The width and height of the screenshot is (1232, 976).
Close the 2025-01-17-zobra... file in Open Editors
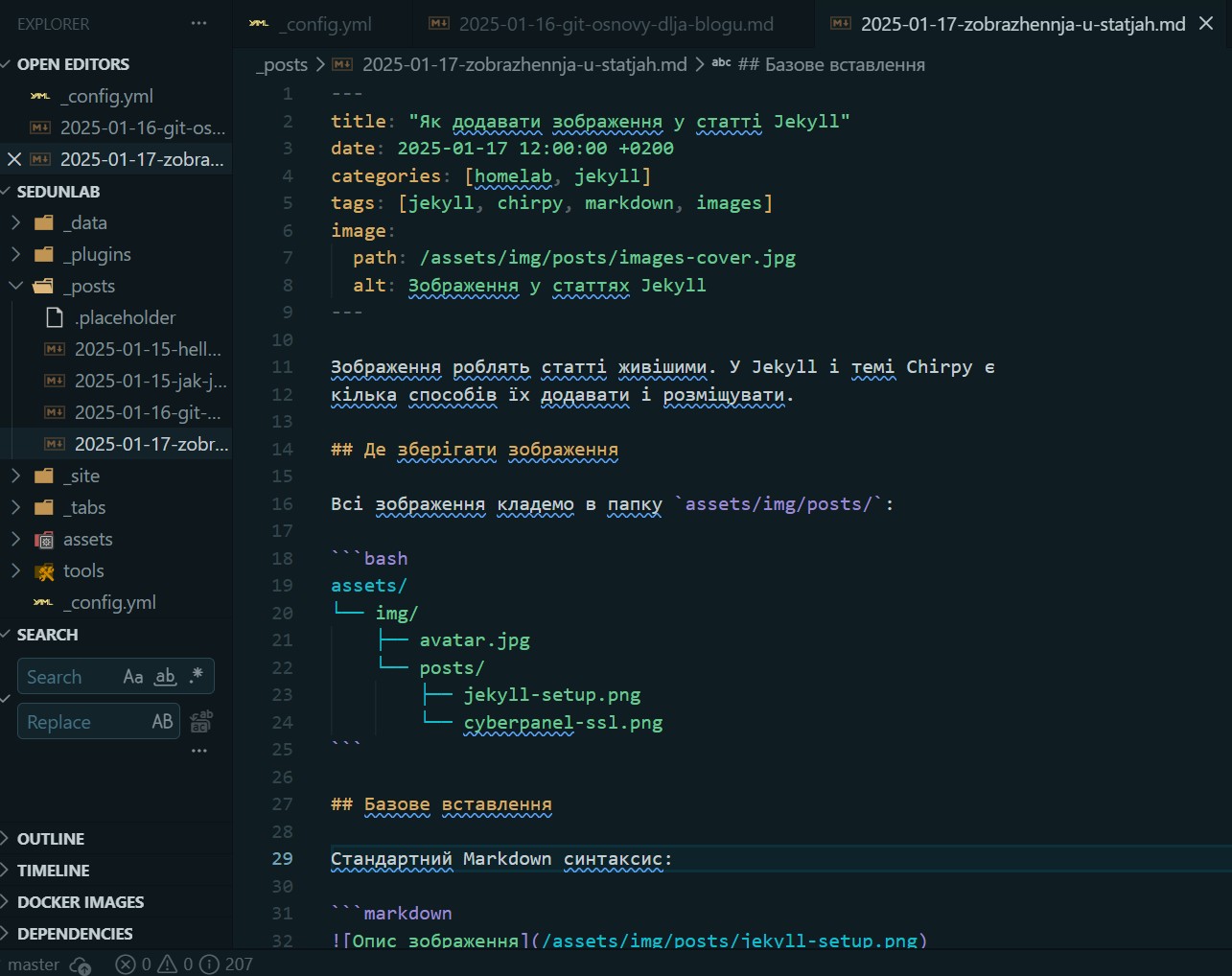click(14, 159)
